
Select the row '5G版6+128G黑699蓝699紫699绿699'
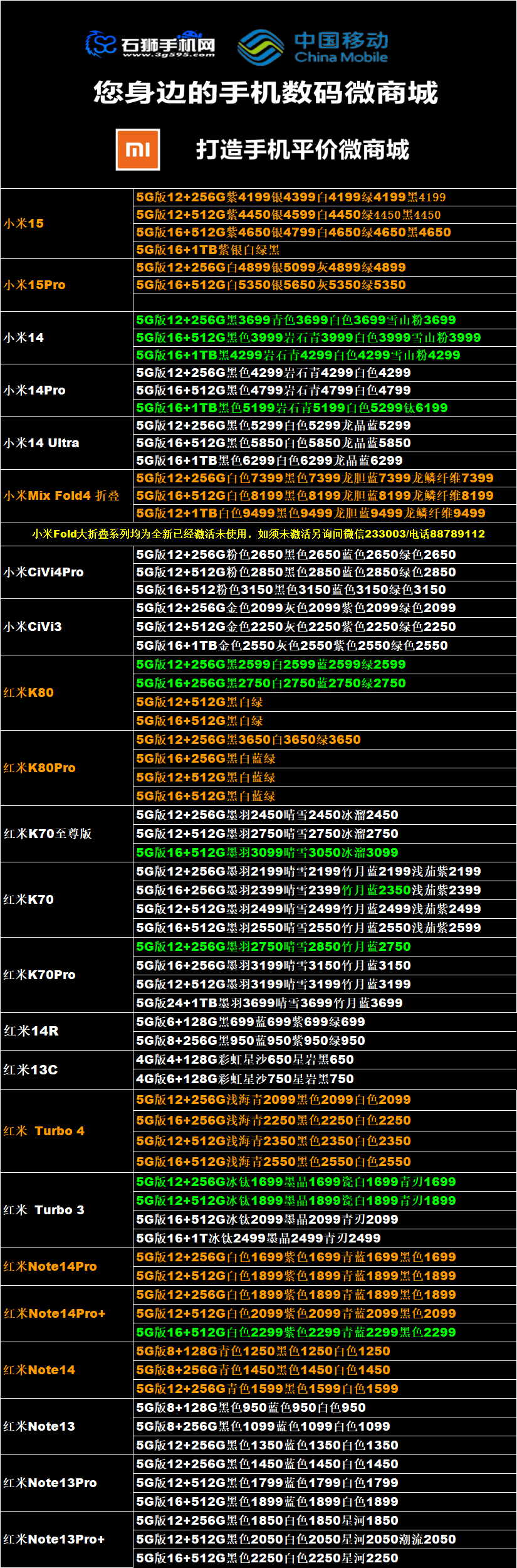[325, 1022]
